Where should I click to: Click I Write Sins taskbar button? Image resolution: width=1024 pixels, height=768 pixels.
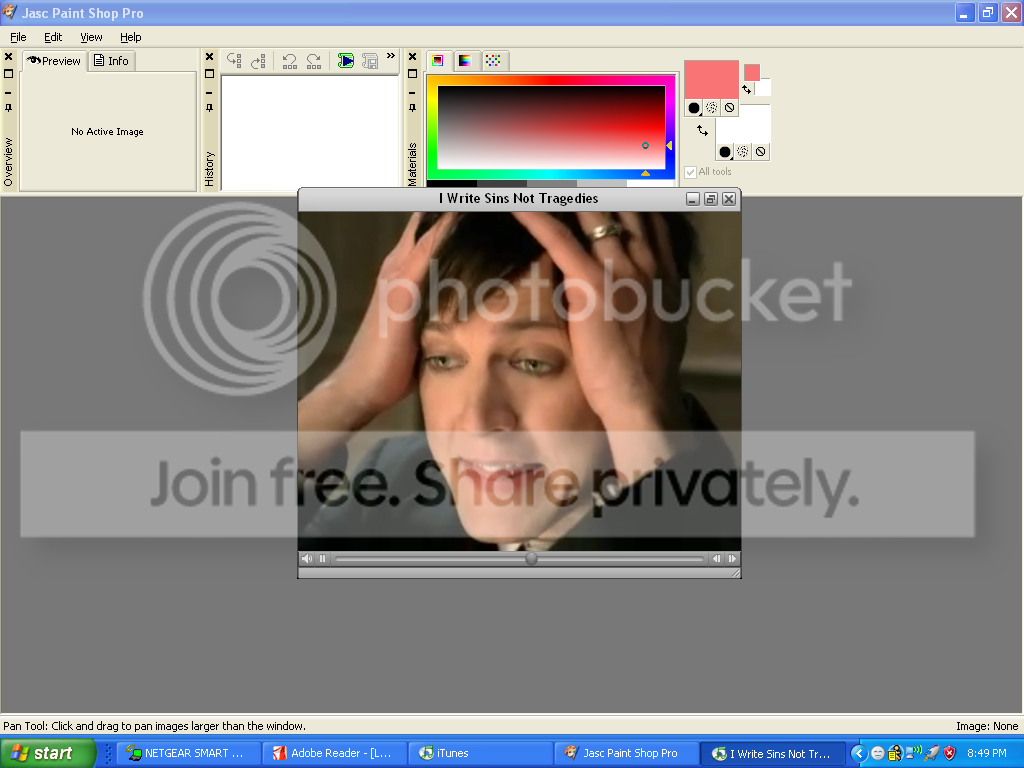(772, 754)
